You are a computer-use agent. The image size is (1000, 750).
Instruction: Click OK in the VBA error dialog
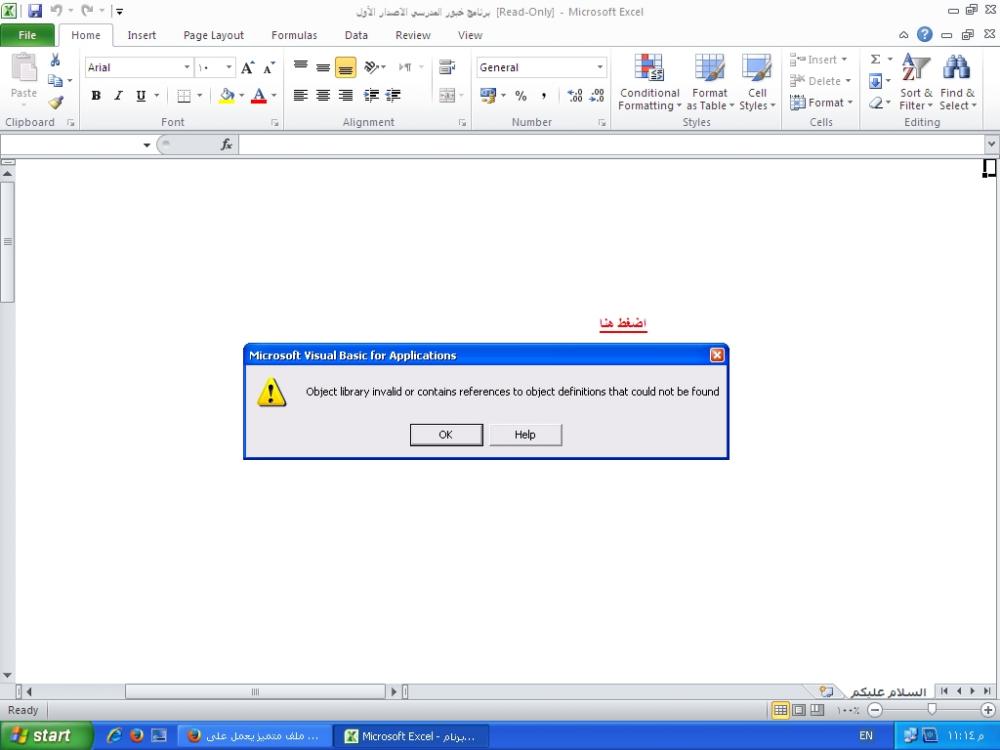[x=446, y=434]
